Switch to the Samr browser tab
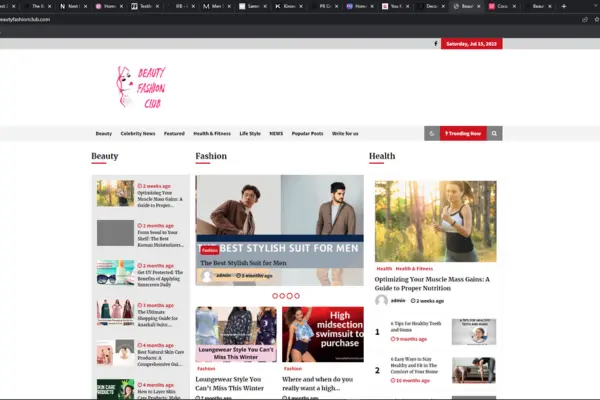This screenshot has width=600, height=400. [x=253, y=6]
